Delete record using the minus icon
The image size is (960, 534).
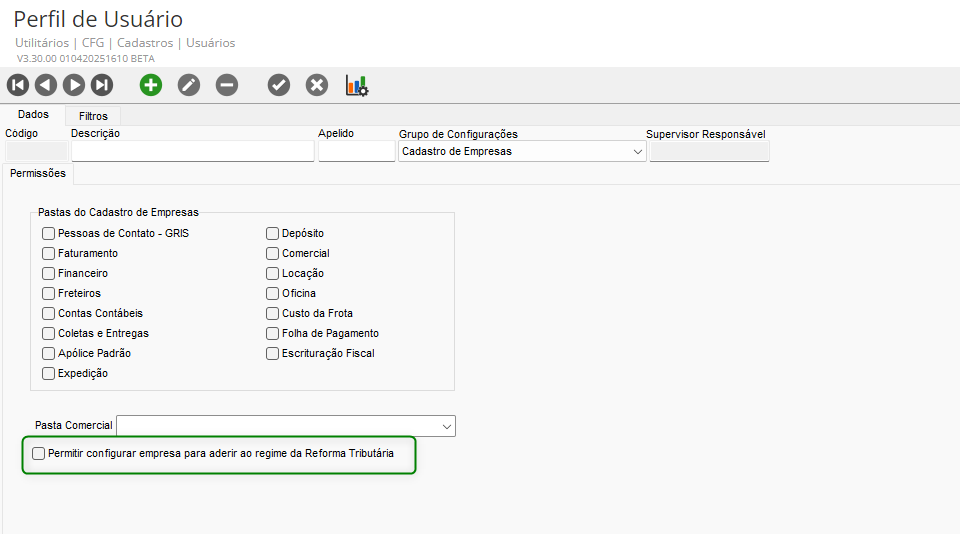coord(227,85)
